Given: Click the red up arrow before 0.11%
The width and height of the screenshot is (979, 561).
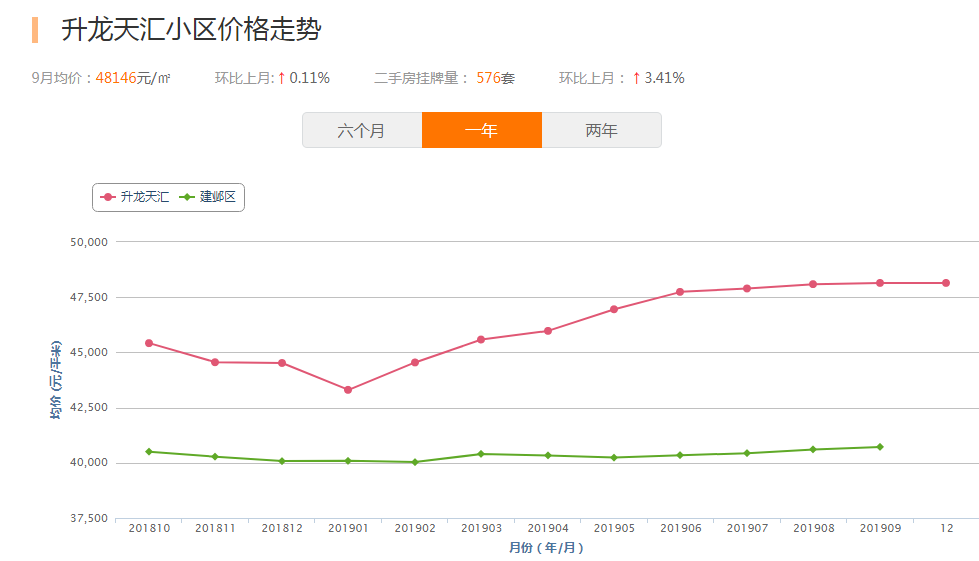Looking at the screenshot, I should click(282, 78).
